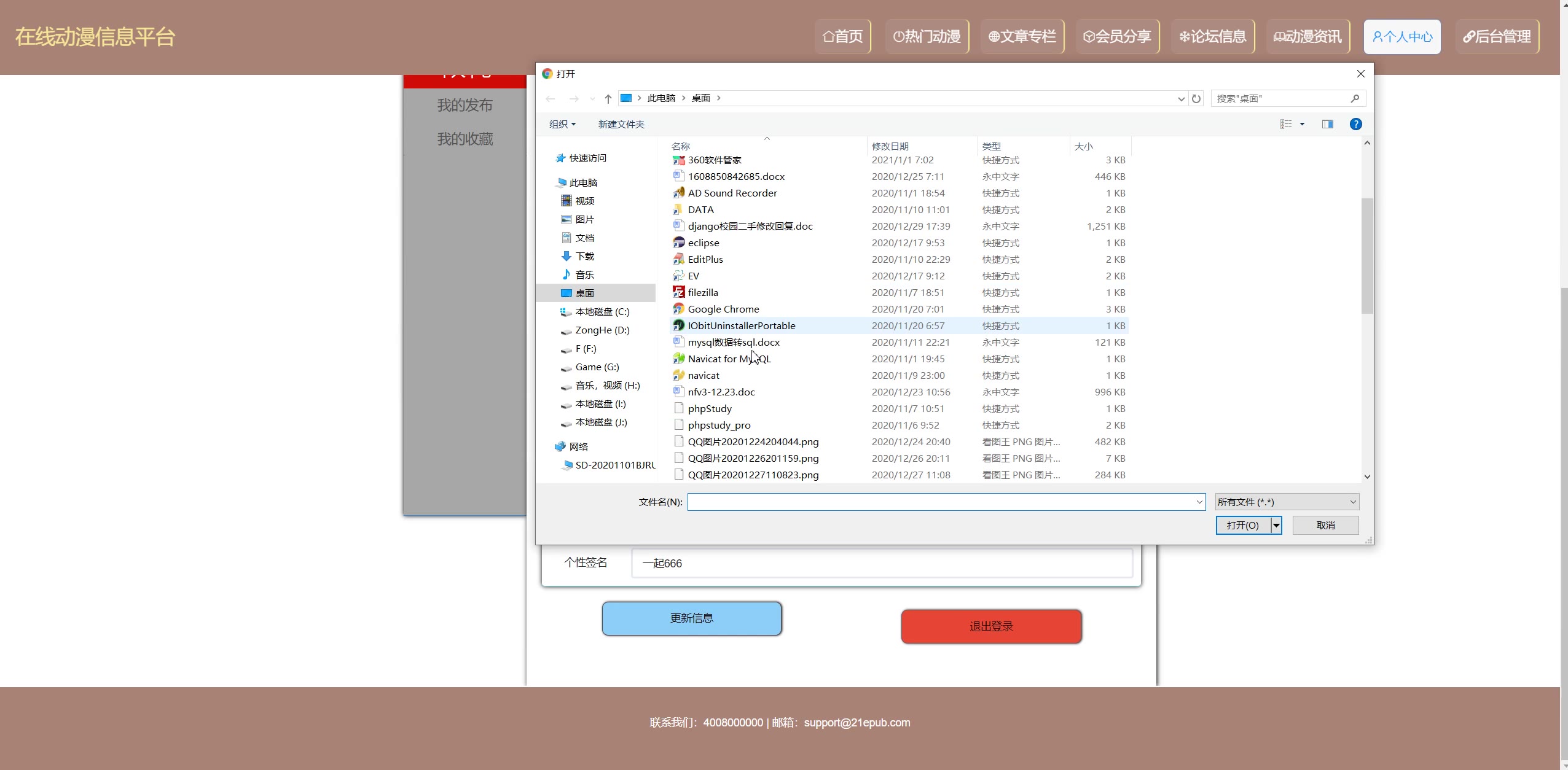Screen dimensions: 1568x770
Task: Sort files by 修改日期 column header
Action: click(890, 146)
